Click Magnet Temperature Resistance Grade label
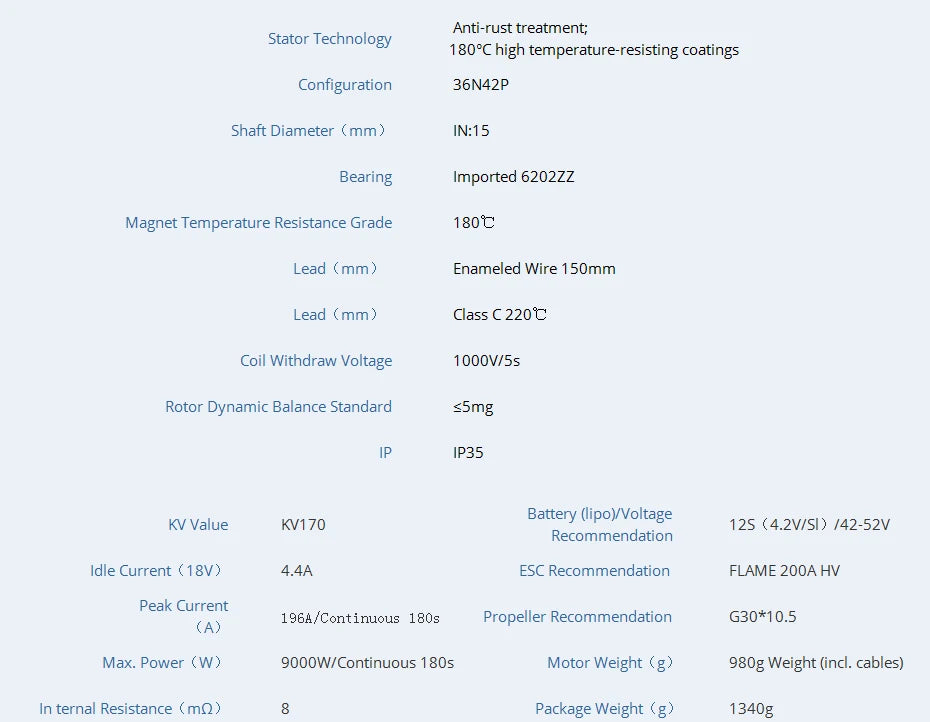Viewport: 930px width, 722px height. (x=258, y=222)
